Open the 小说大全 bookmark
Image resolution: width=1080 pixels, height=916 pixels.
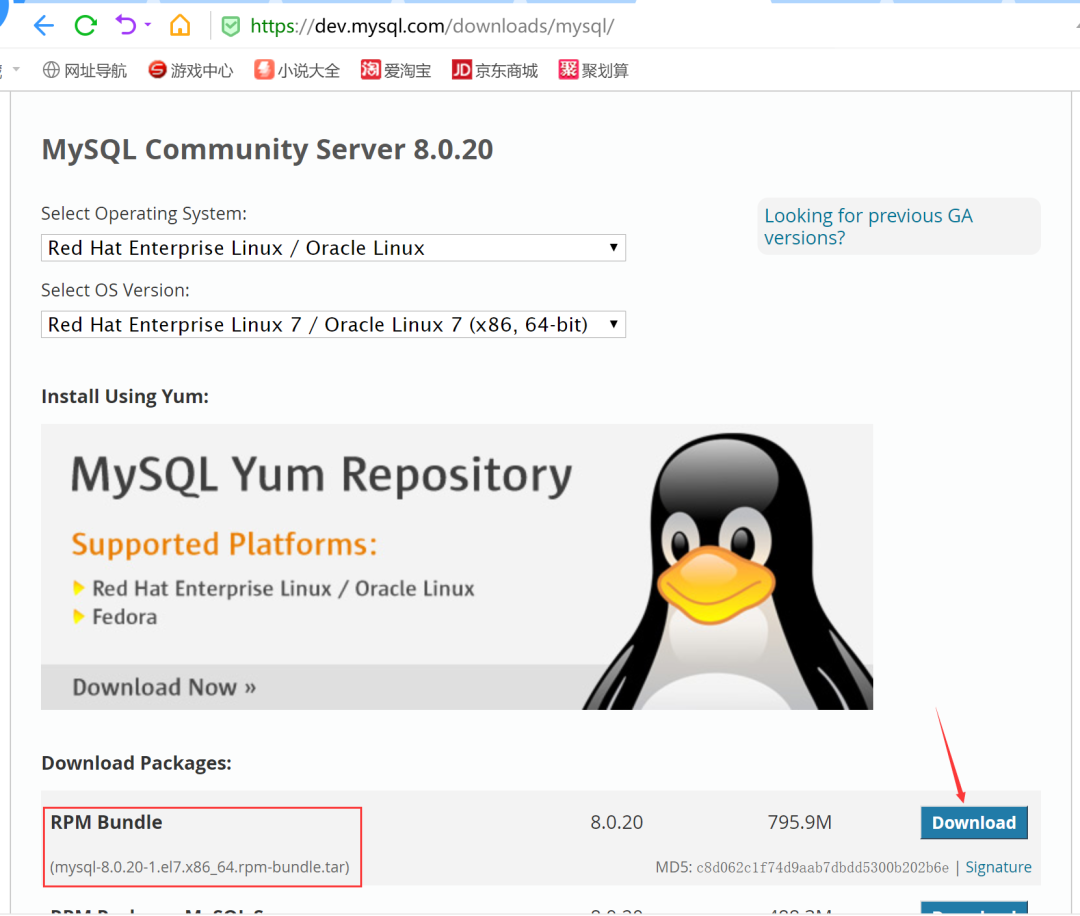tap(297, 70)
